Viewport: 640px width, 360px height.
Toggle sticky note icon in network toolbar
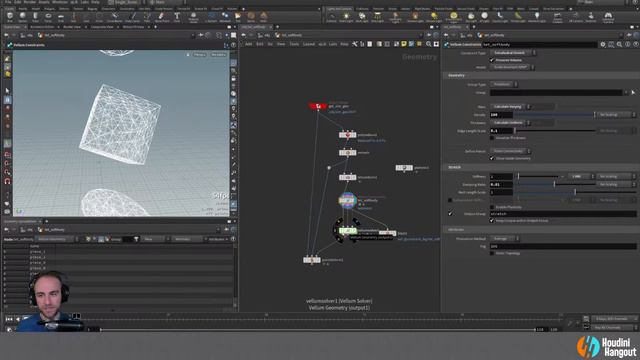[404, 44]
